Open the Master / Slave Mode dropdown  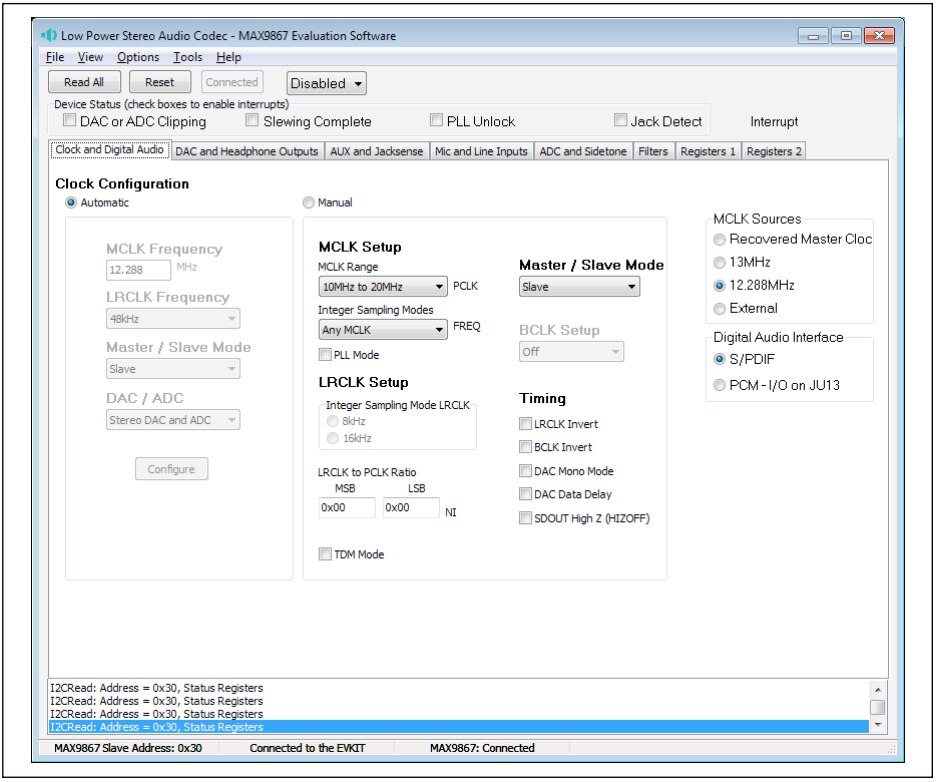coord(579,286)
